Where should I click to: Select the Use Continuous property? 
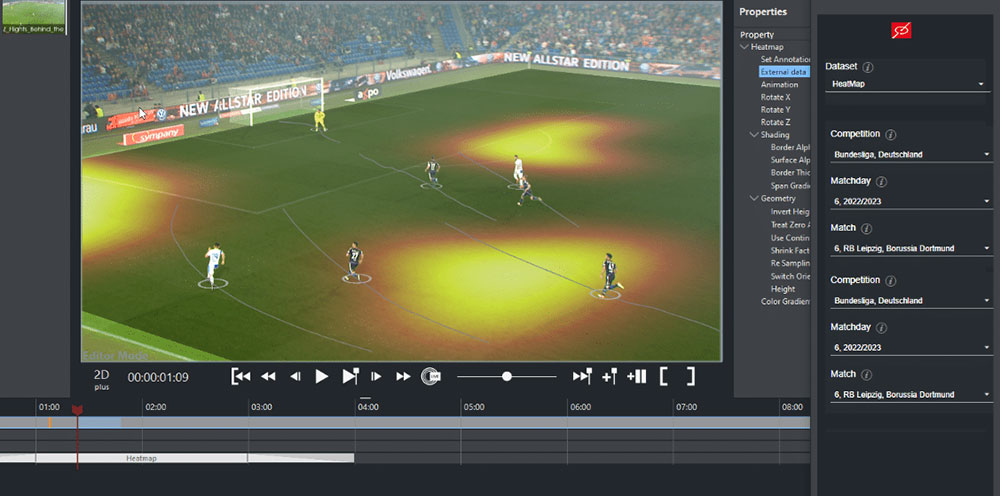click(x=790, y=238)
